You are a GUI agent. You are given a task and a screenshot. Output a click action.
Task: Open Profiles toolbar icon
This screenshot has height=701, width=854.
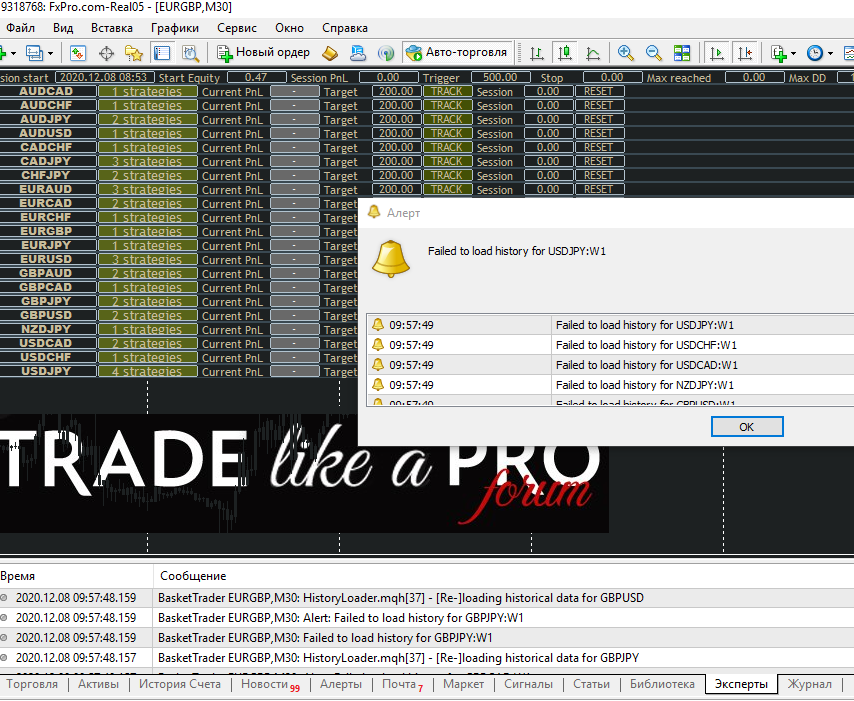[34, 53]
